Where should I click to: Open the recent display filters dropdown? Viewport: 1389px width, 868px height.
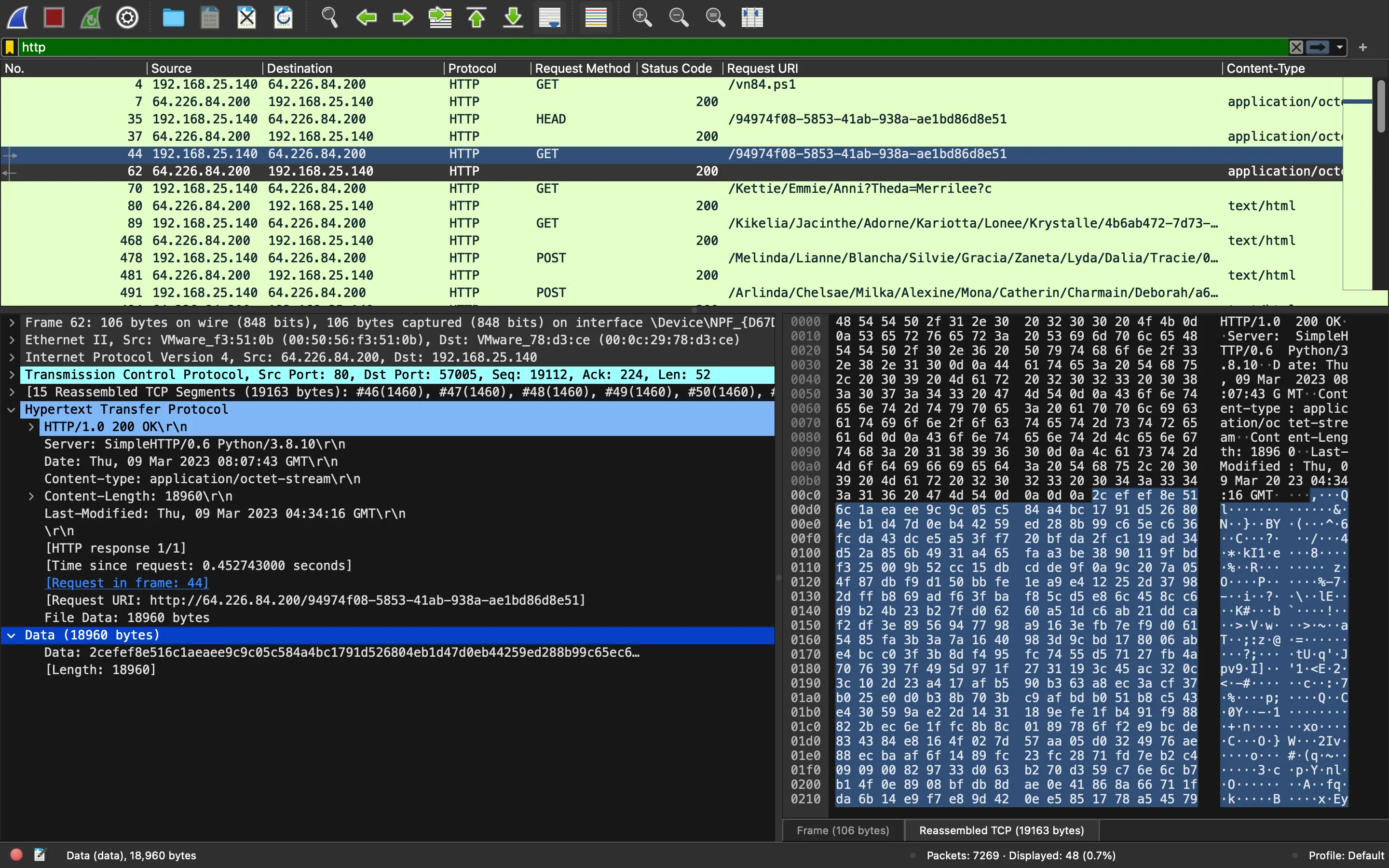point(1340,47)
